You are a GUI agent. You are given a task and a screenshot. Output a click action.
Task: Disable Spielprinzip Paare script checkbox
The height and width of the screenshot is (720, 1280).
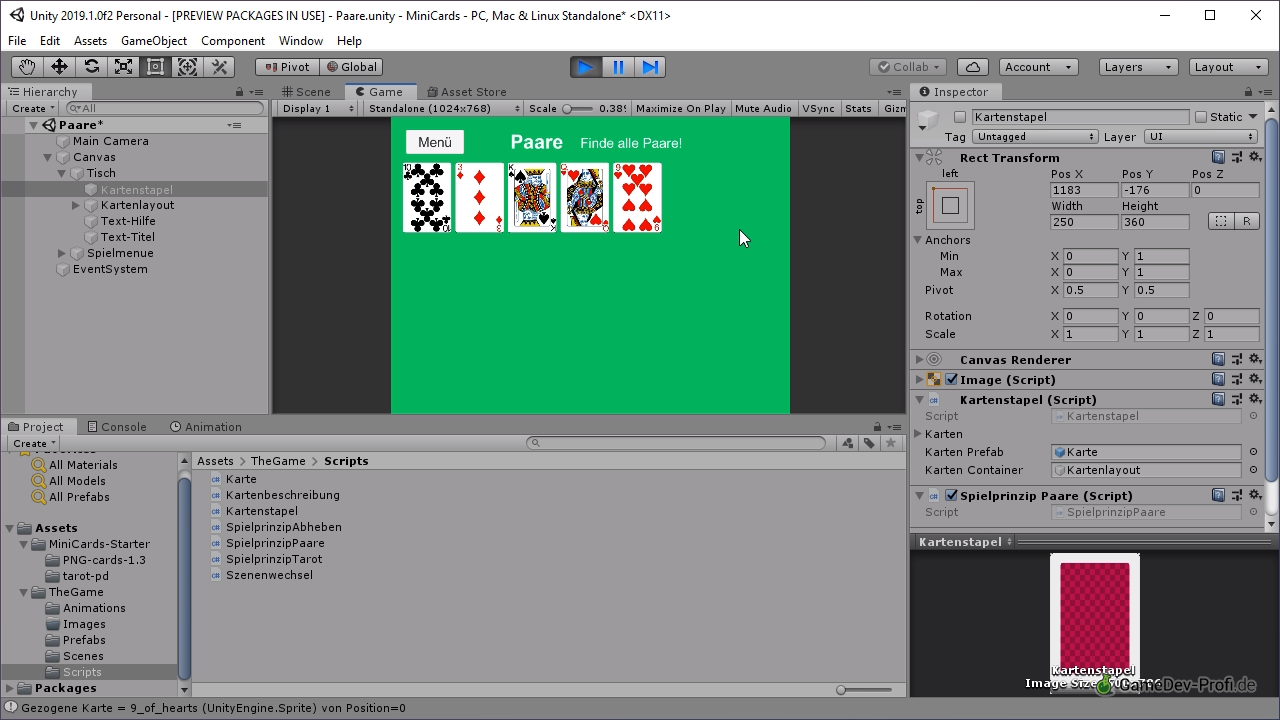pos(951,496)
